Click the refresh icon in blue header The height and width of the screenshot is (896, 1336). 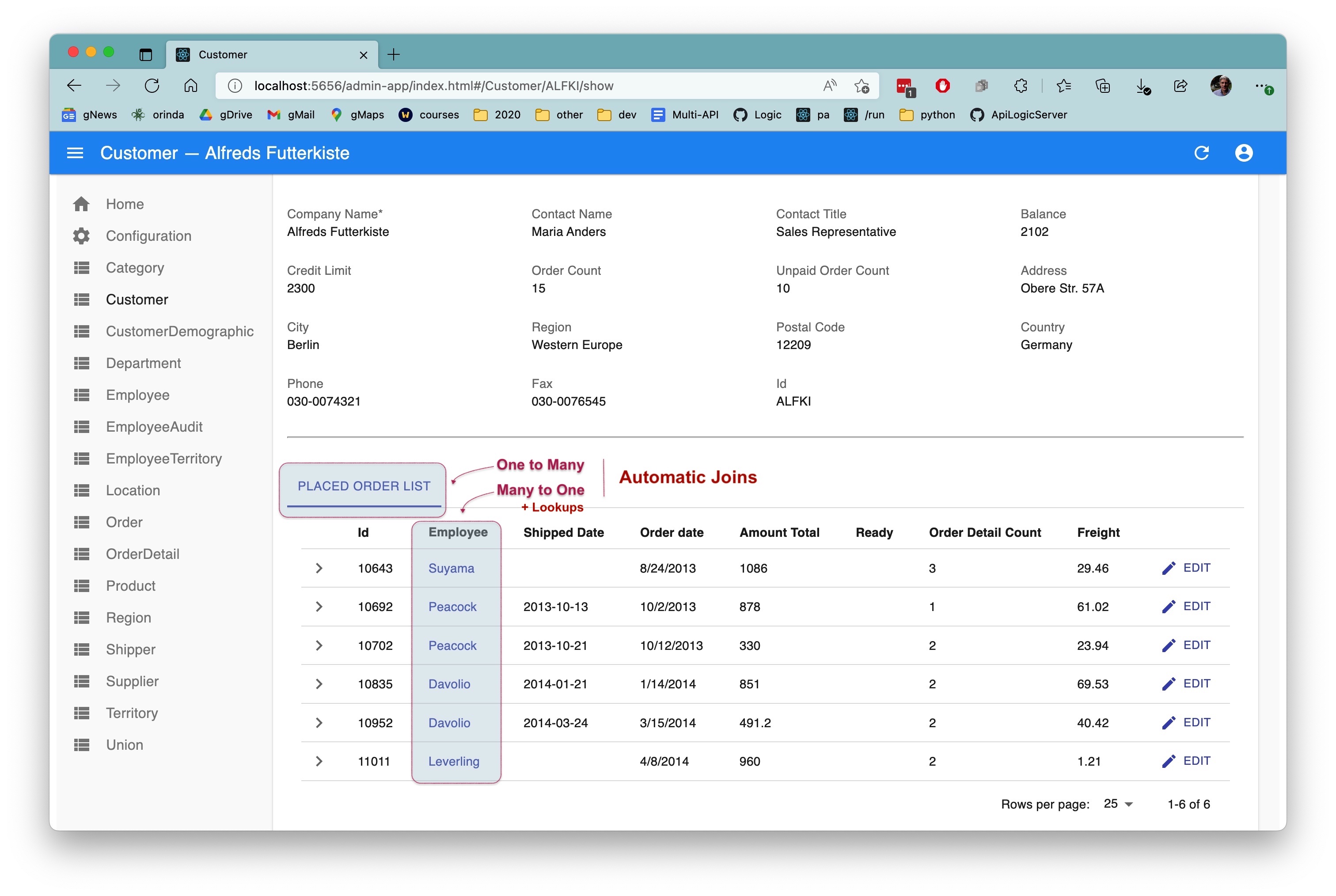point(1201,153)
